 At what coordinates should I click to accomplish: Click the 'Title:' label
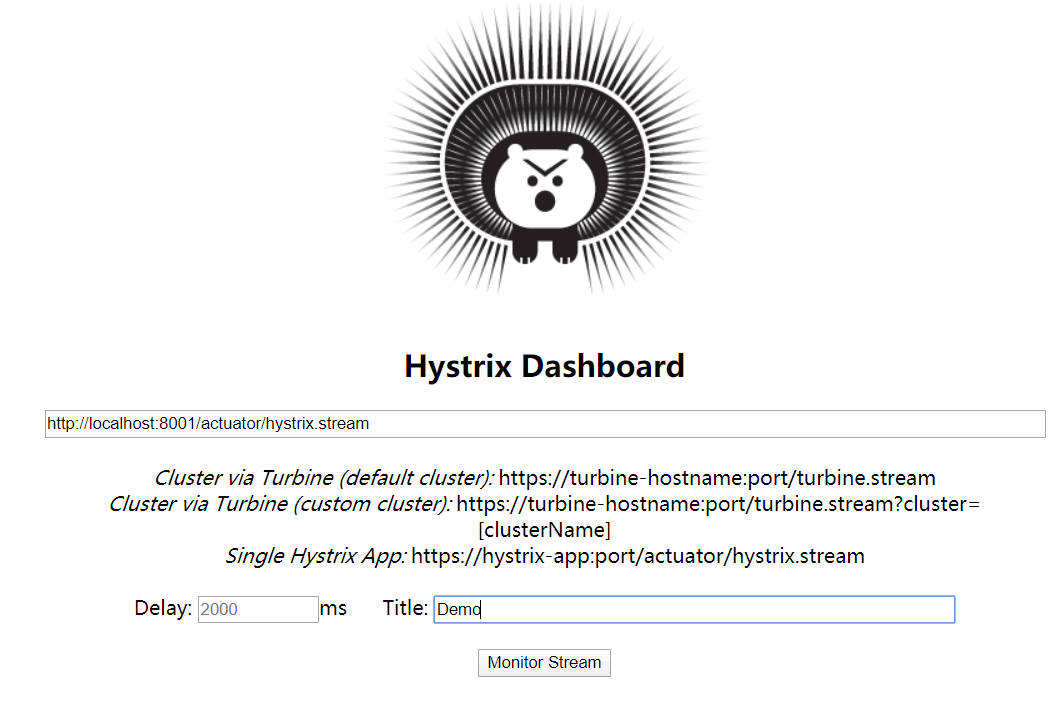pos(405,608)
